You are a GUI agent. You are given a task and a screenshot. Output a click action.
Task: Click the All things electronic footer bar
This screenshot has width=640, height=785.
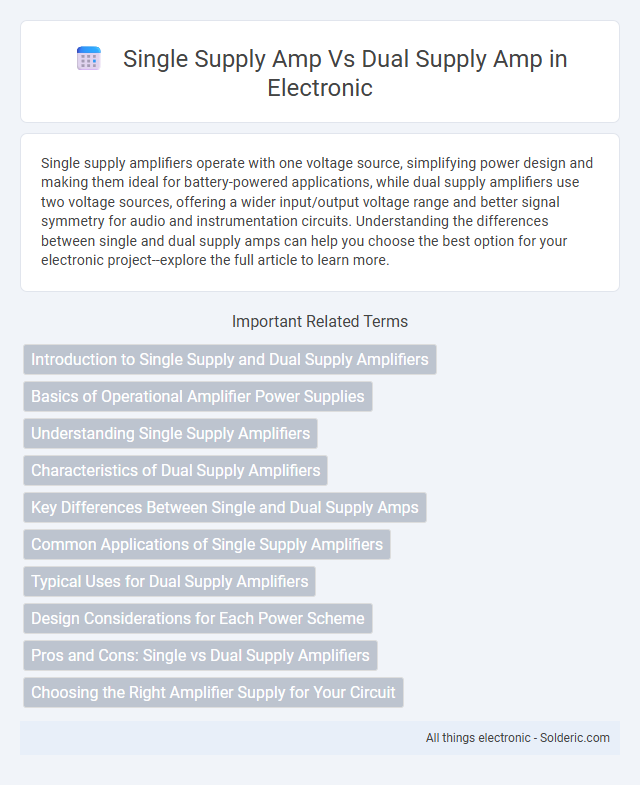coord(320,738)
